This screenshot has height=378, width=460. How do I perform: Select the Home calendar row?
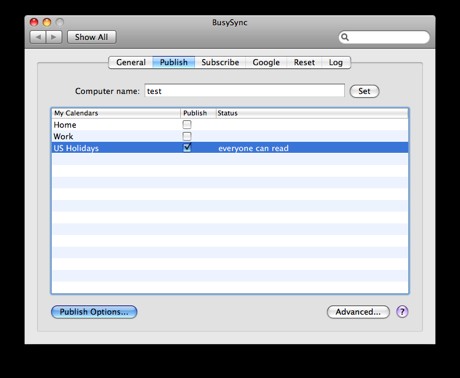230,125
